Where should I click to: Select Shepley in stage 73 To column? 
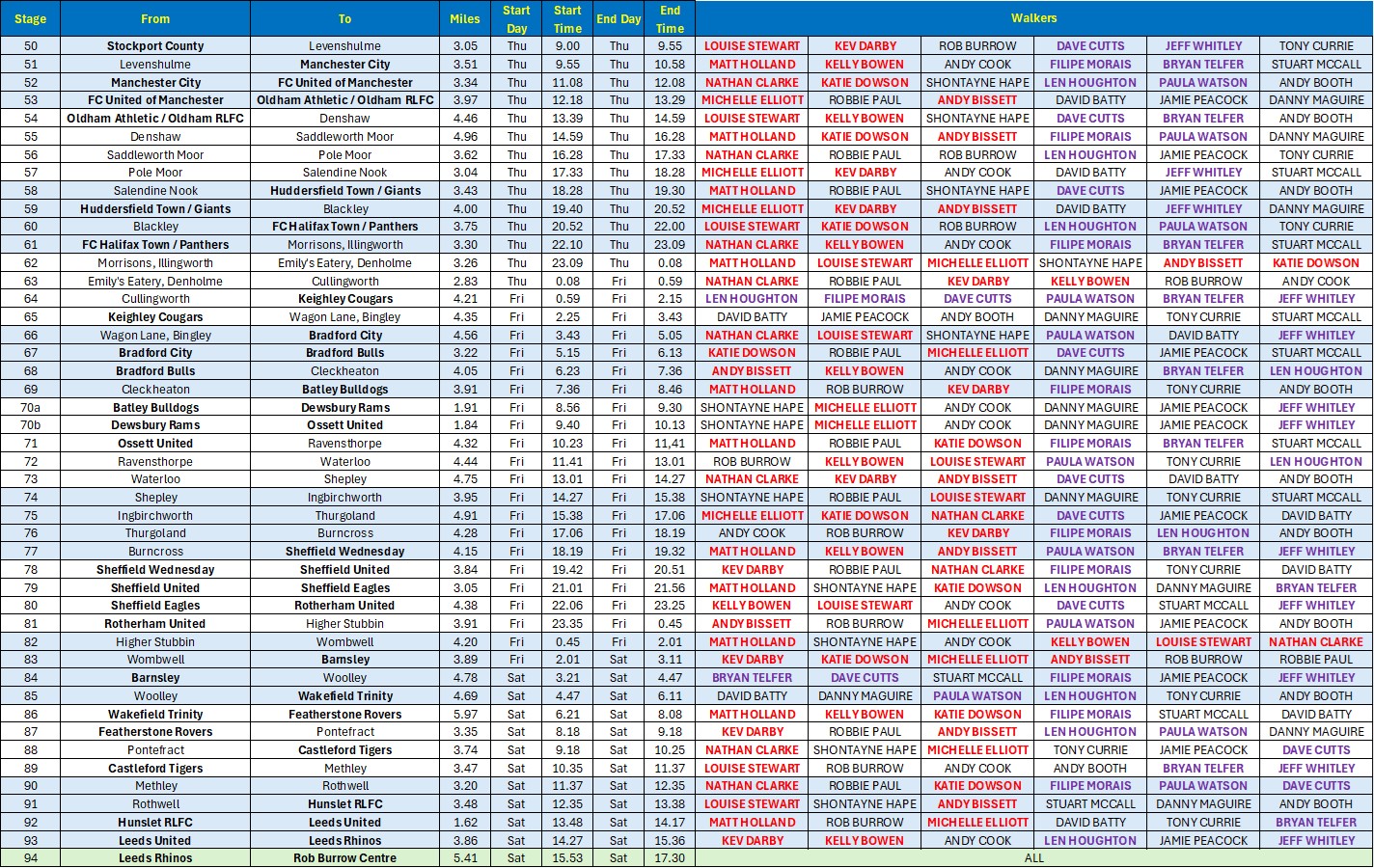345,479
